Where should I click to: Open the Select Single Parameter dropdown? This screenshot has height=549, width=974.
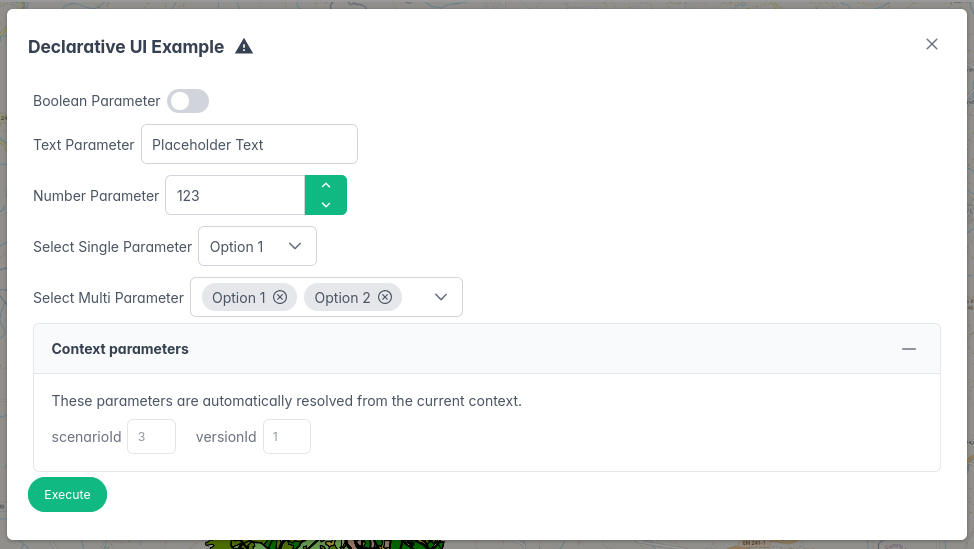pos(257,247)
